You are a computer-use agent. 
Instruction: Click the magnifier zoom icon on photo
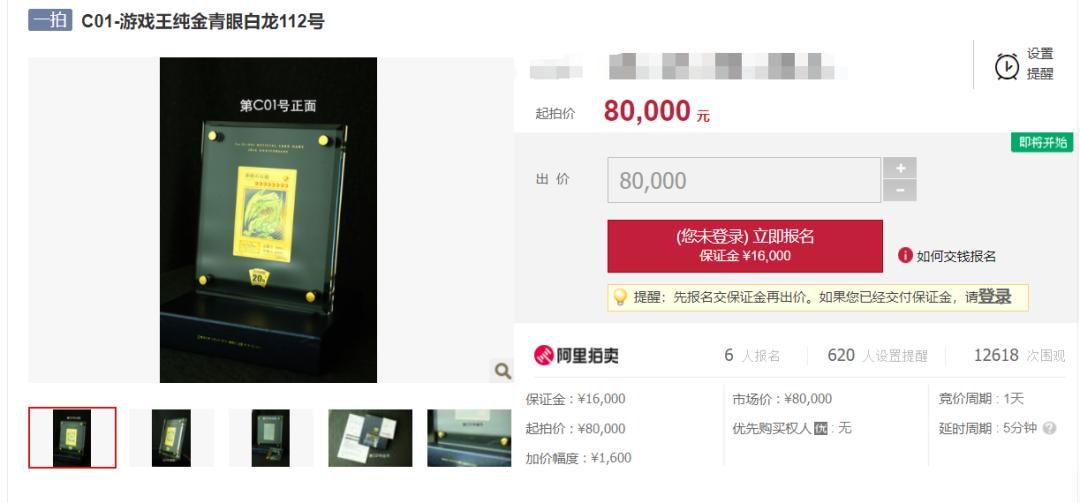(503, 371)
